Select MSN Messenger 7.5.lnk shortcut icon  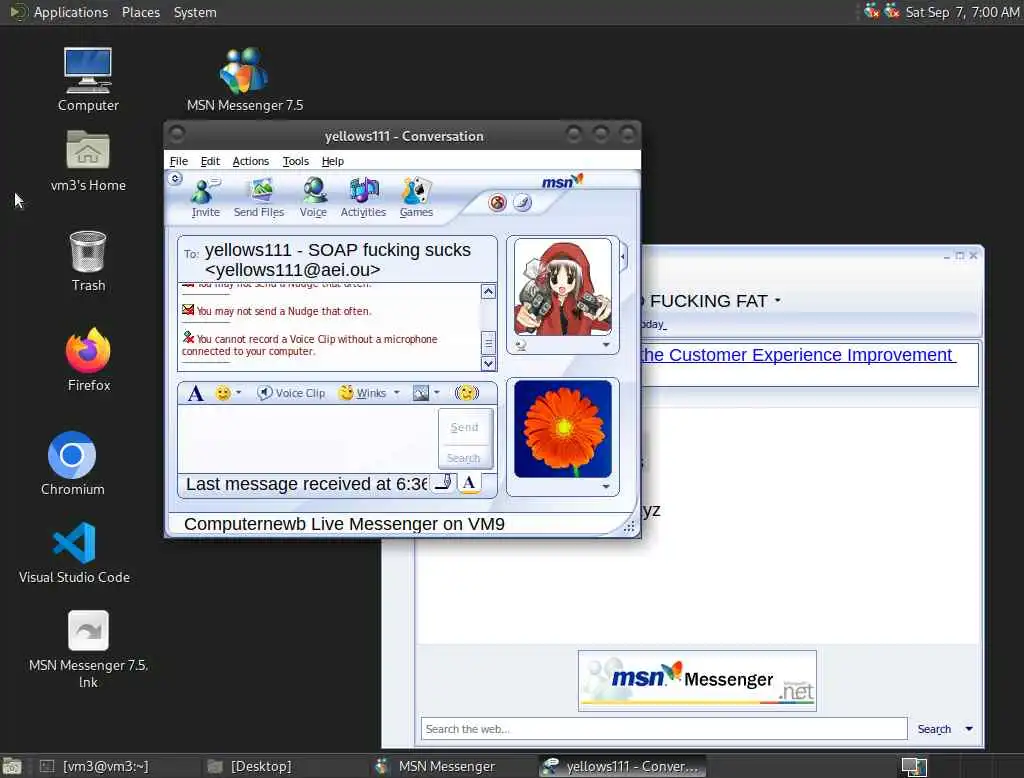click(88, 650)
